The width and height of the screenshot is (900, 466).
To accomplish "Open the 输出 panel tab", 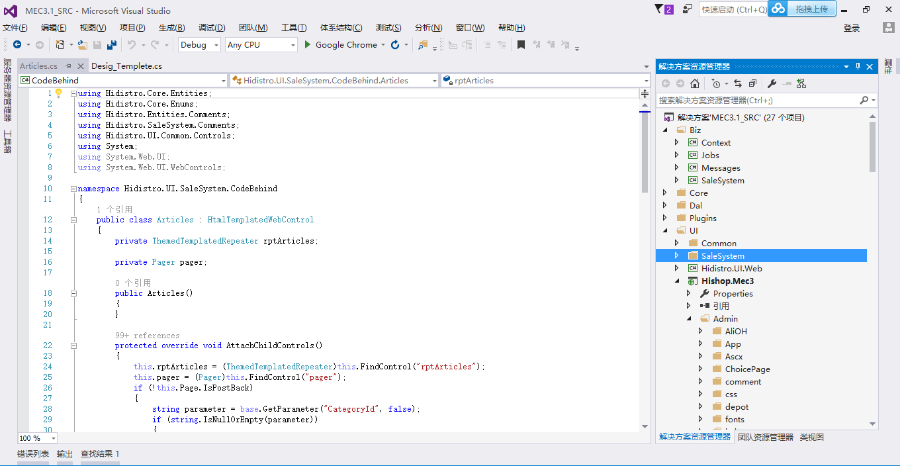I will (x=65, y=454).
